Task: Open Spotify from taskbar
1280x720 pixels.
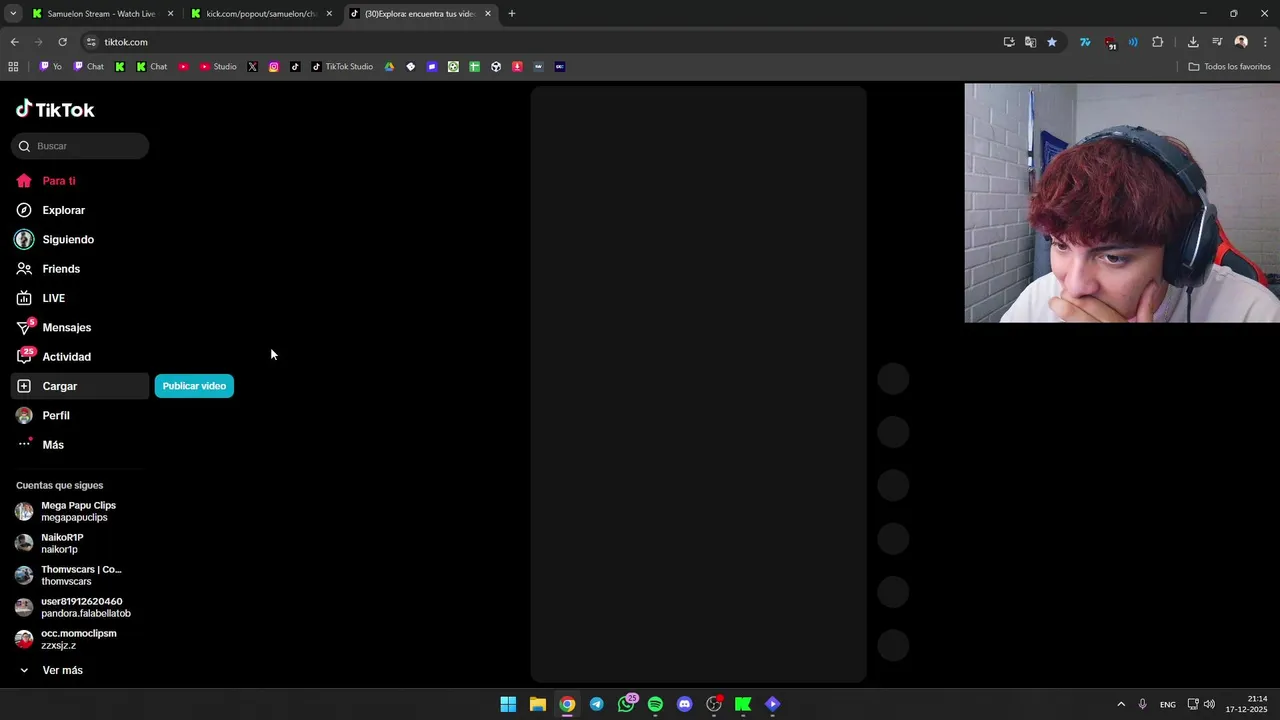Action: pyautogui.click(x=655, y=704)
